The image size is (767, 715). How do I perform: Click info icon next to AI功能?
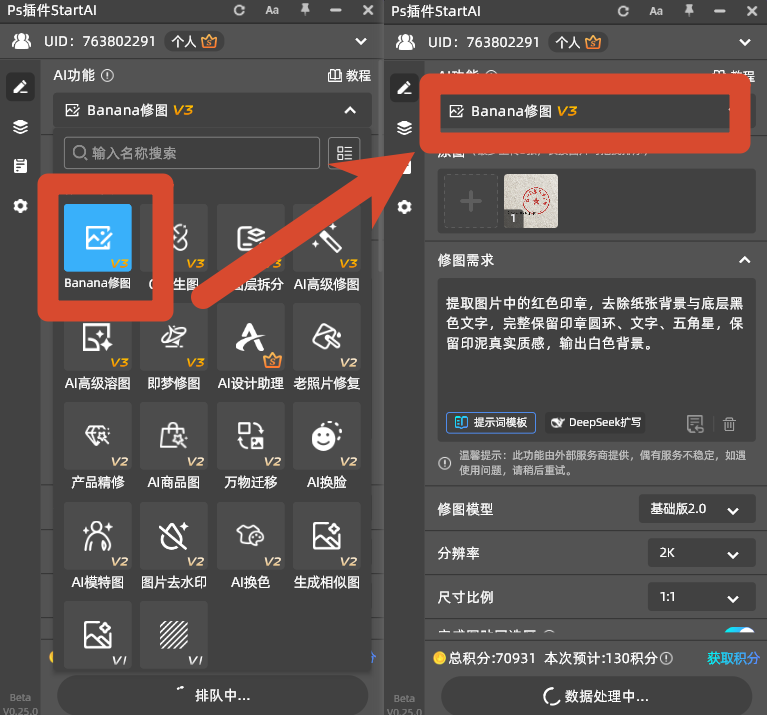(x=107, y=75)
